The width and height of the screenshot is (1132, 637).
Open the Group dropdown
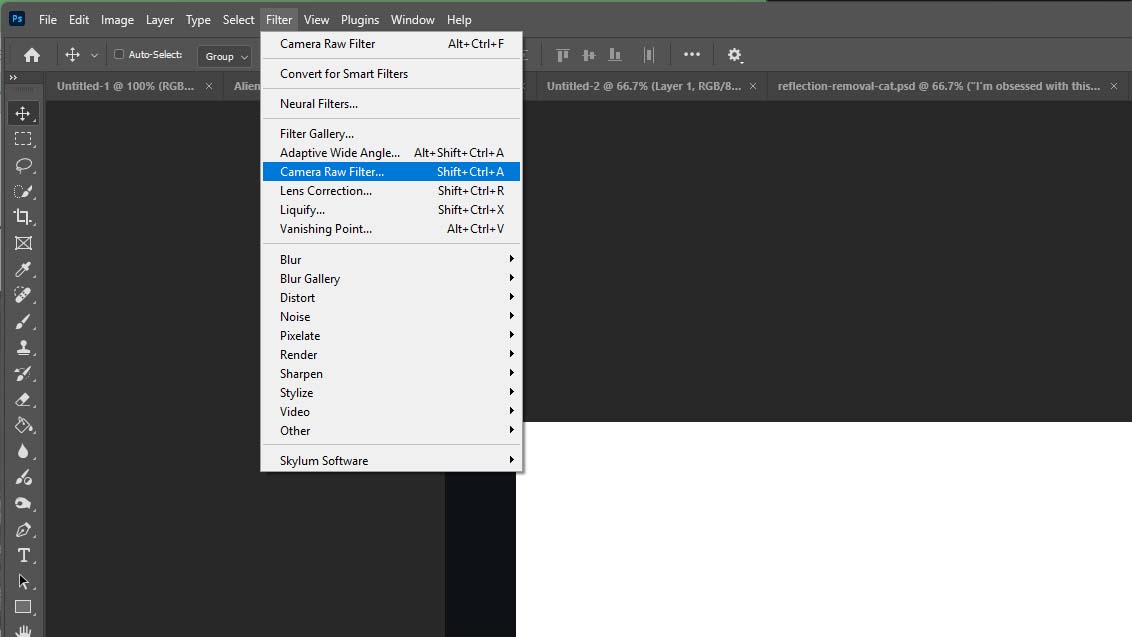225,56
